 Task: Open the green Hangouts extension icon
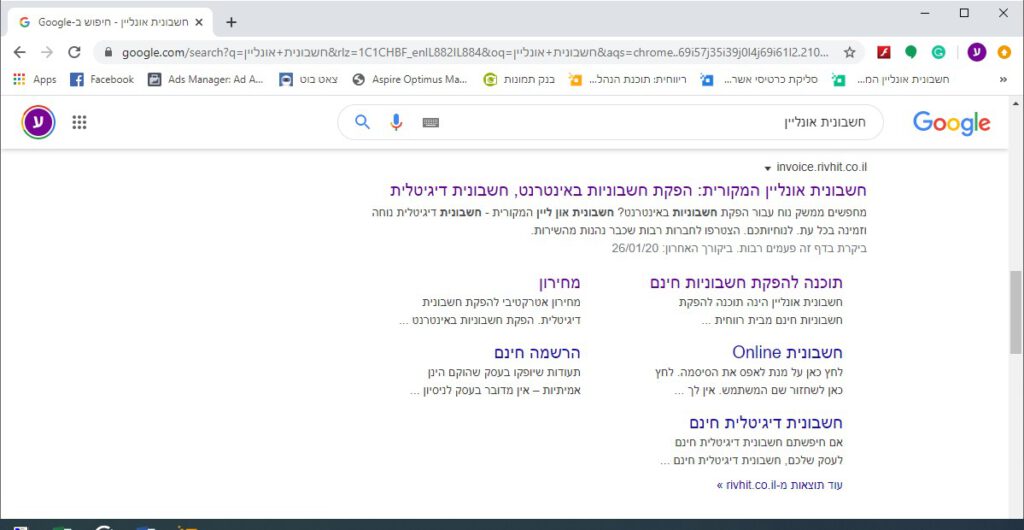coord(911,52)
